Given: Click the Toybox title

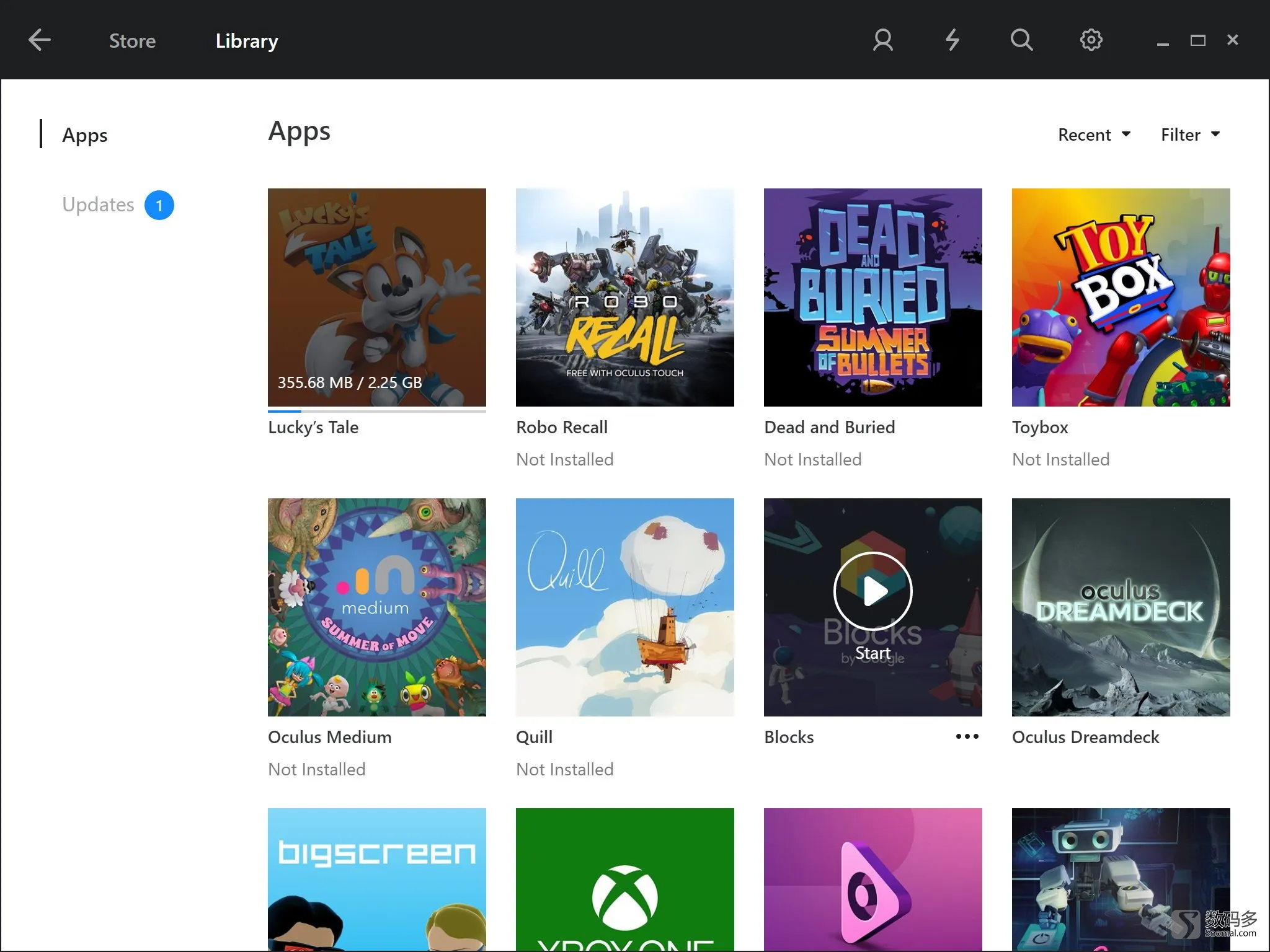Looking at the screenshot, I should 1040,427.
